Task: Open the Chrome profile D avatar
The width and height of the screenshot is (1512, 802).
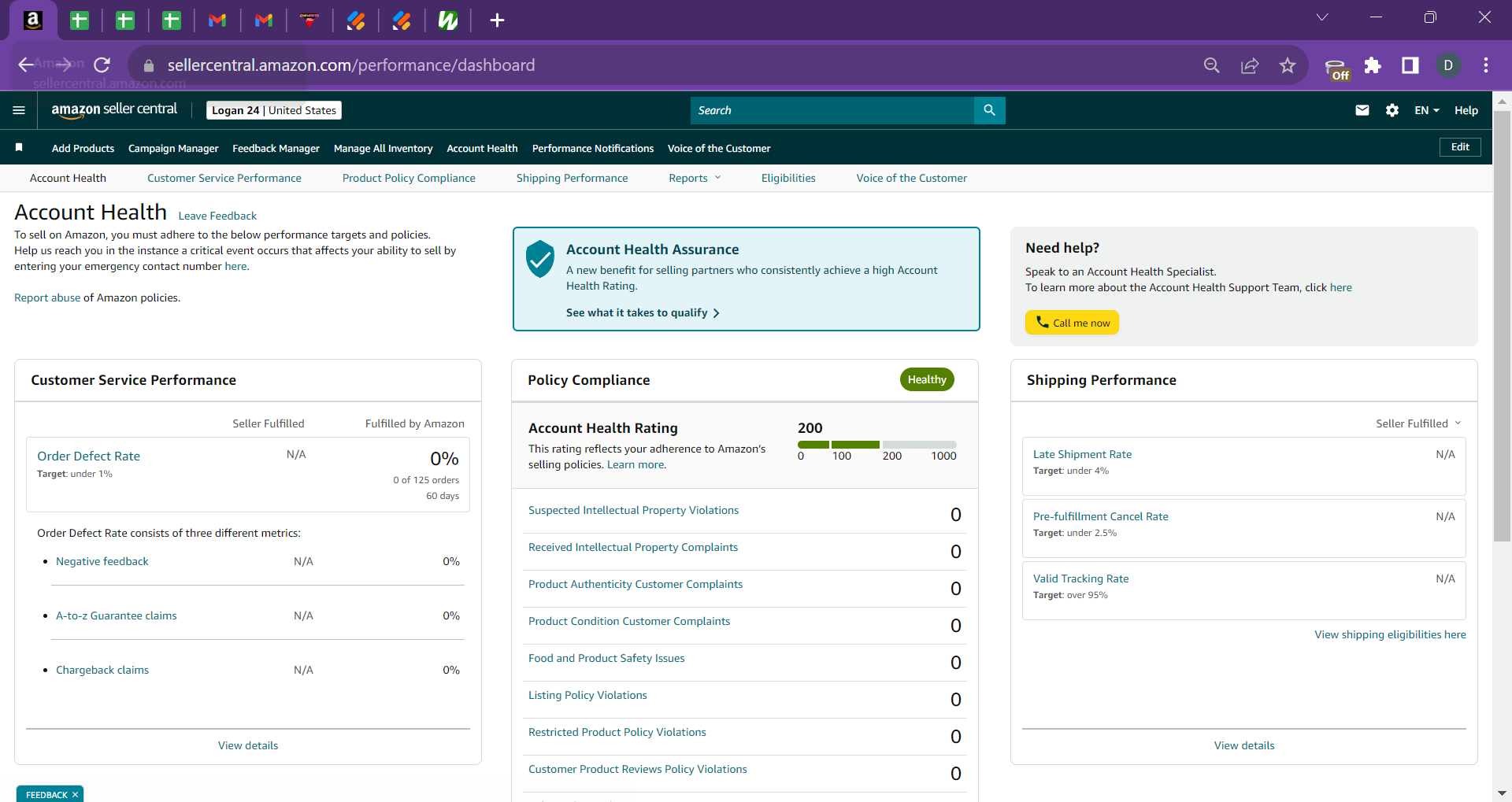Action: pyautogui.click(x=1448, y=65)
